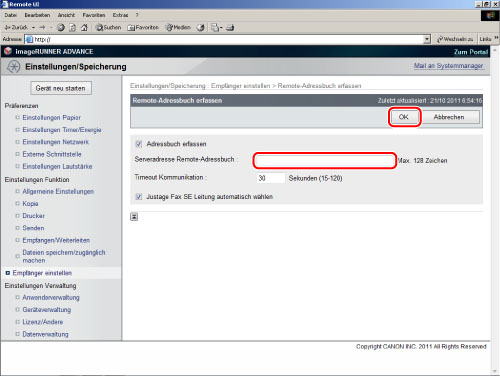Viewport: 500px width, 376px height.
Task: Open Suchen search in toolbar
Action: [x=108, y=28]
